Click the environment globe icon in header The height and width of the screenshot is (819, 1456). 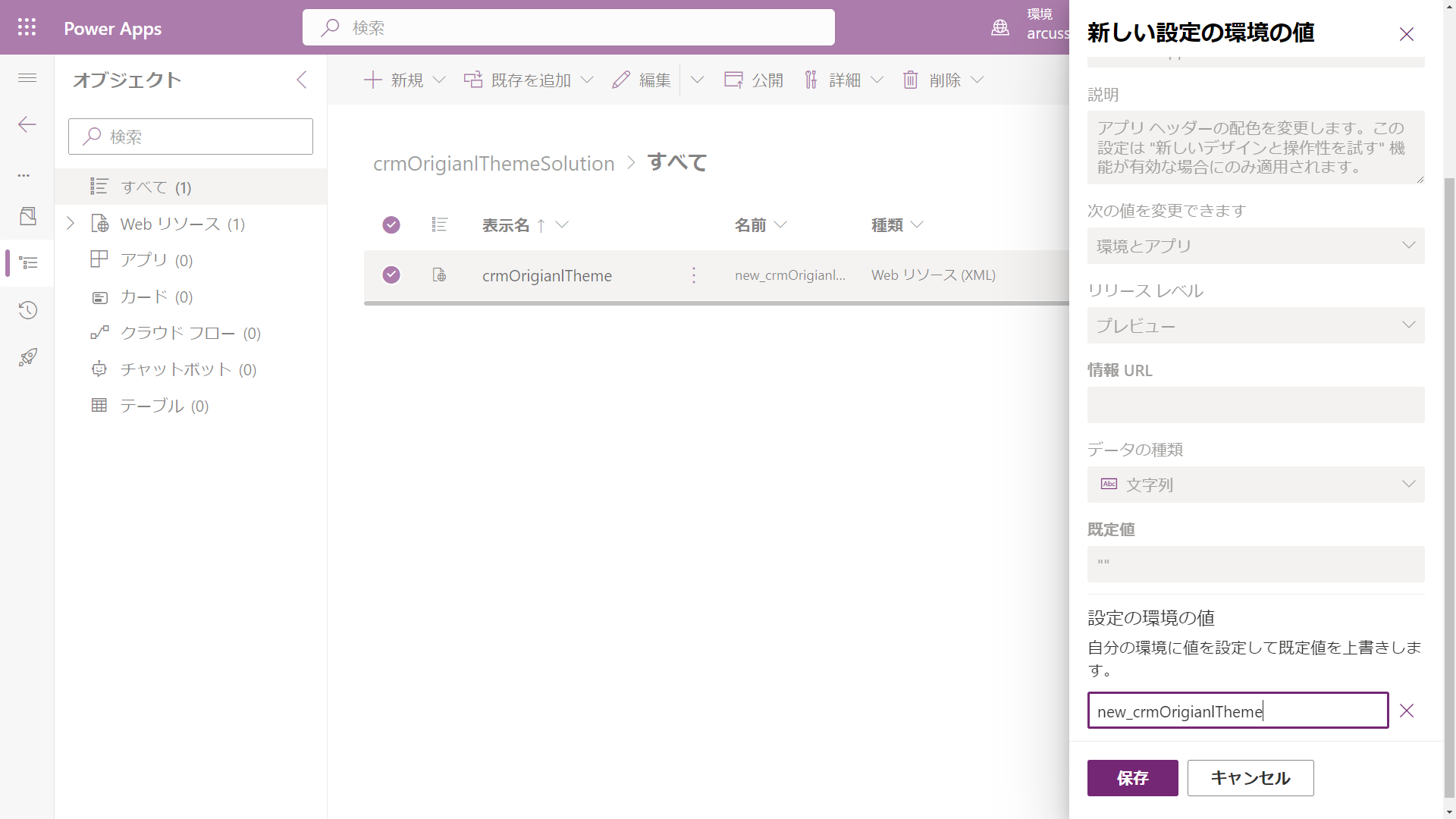1000,28
